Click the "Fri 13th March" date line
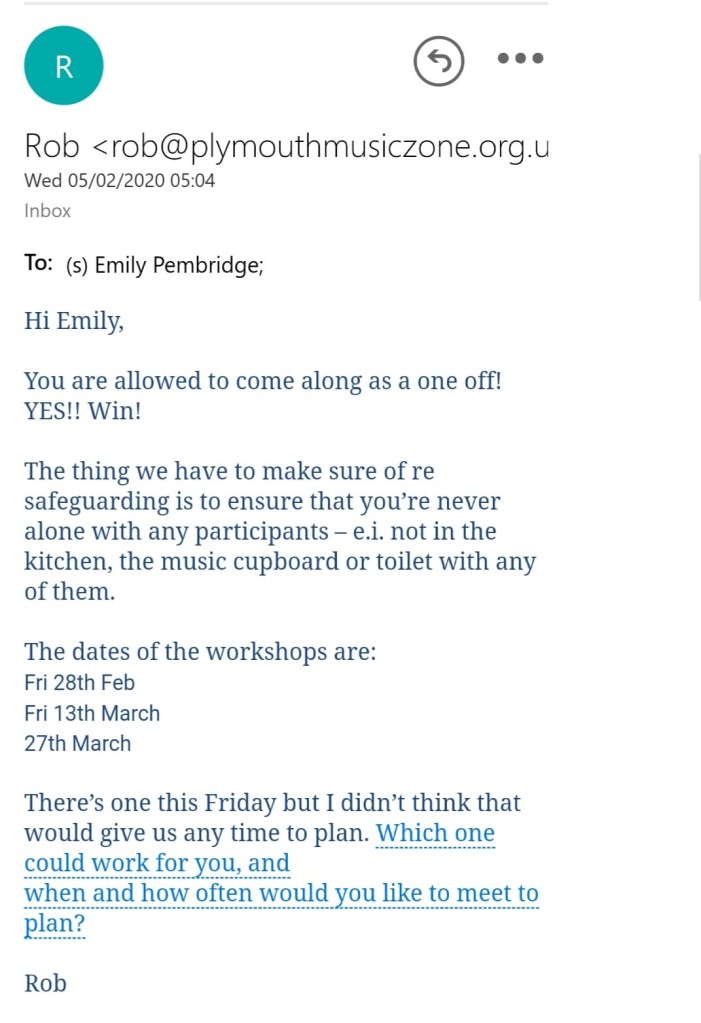 pos(91,713)
